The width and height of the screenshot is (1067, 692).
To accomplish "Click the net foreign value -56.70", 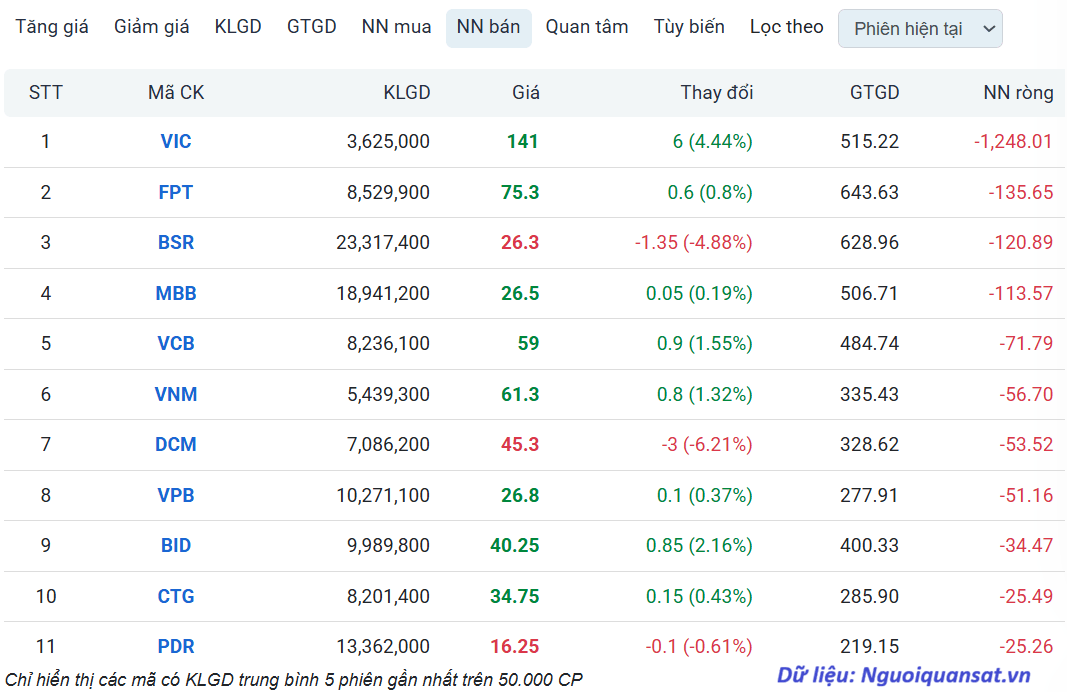I will (1026, 394).
